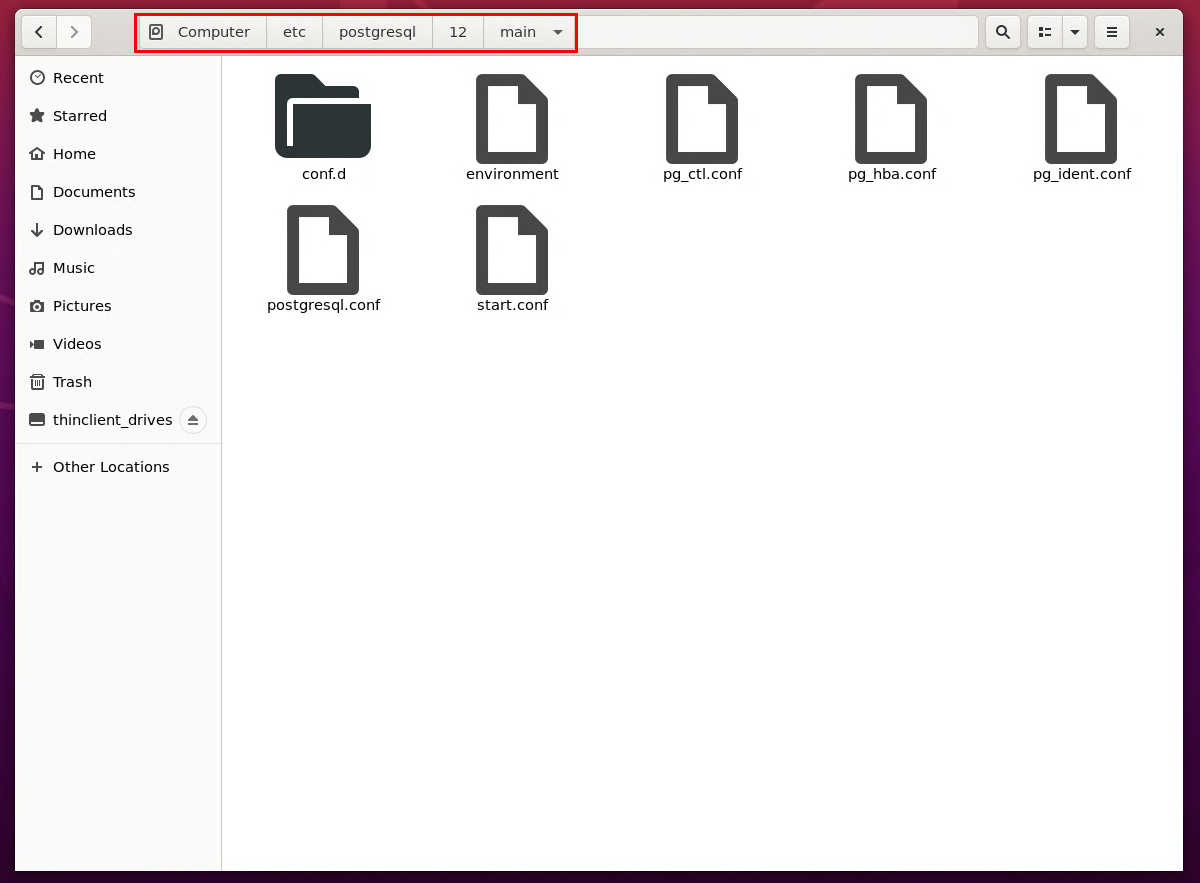Screen dimensions: 1200x883
Task: Open pg_ctl.conf from the file list
Action: 702,116
